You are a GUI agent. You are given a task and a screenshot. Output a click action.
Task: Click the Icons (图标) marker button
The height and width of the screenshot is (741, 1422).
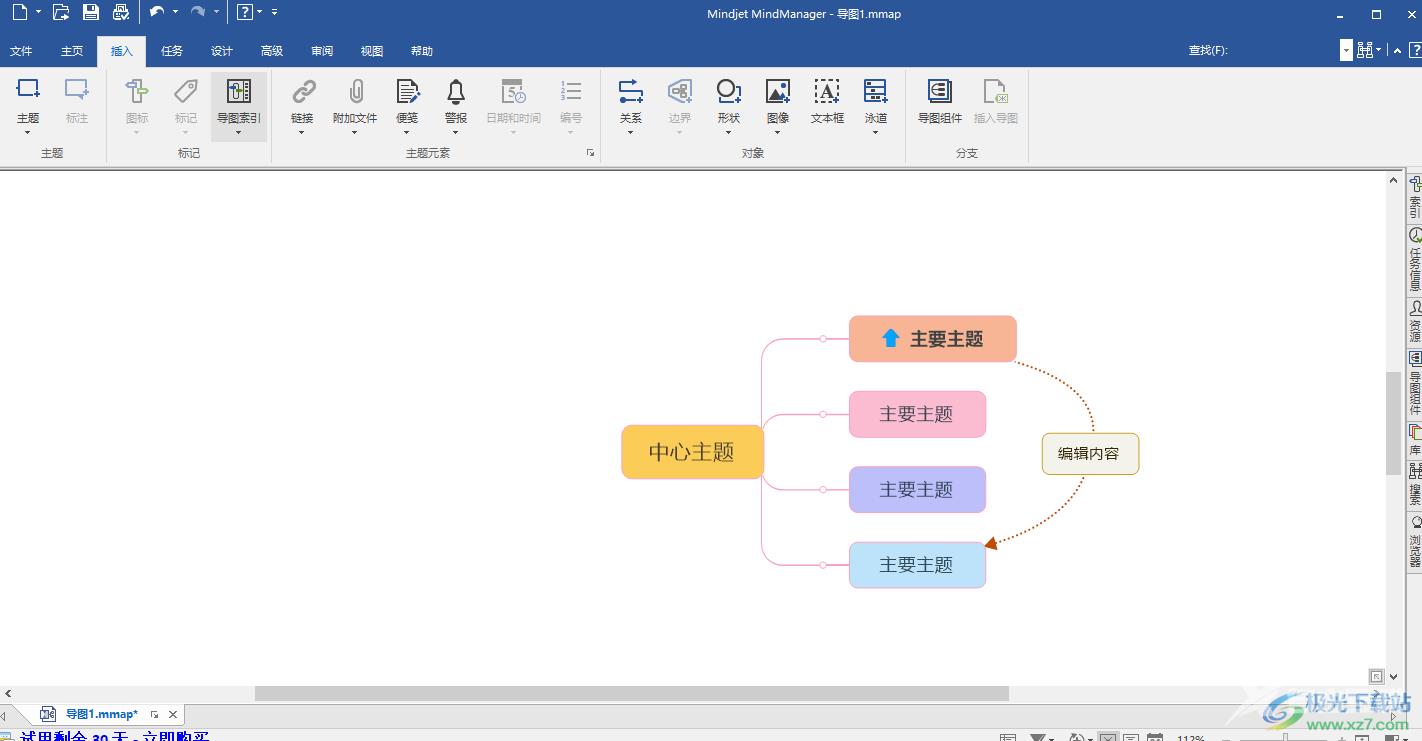(x=137, y=91)
